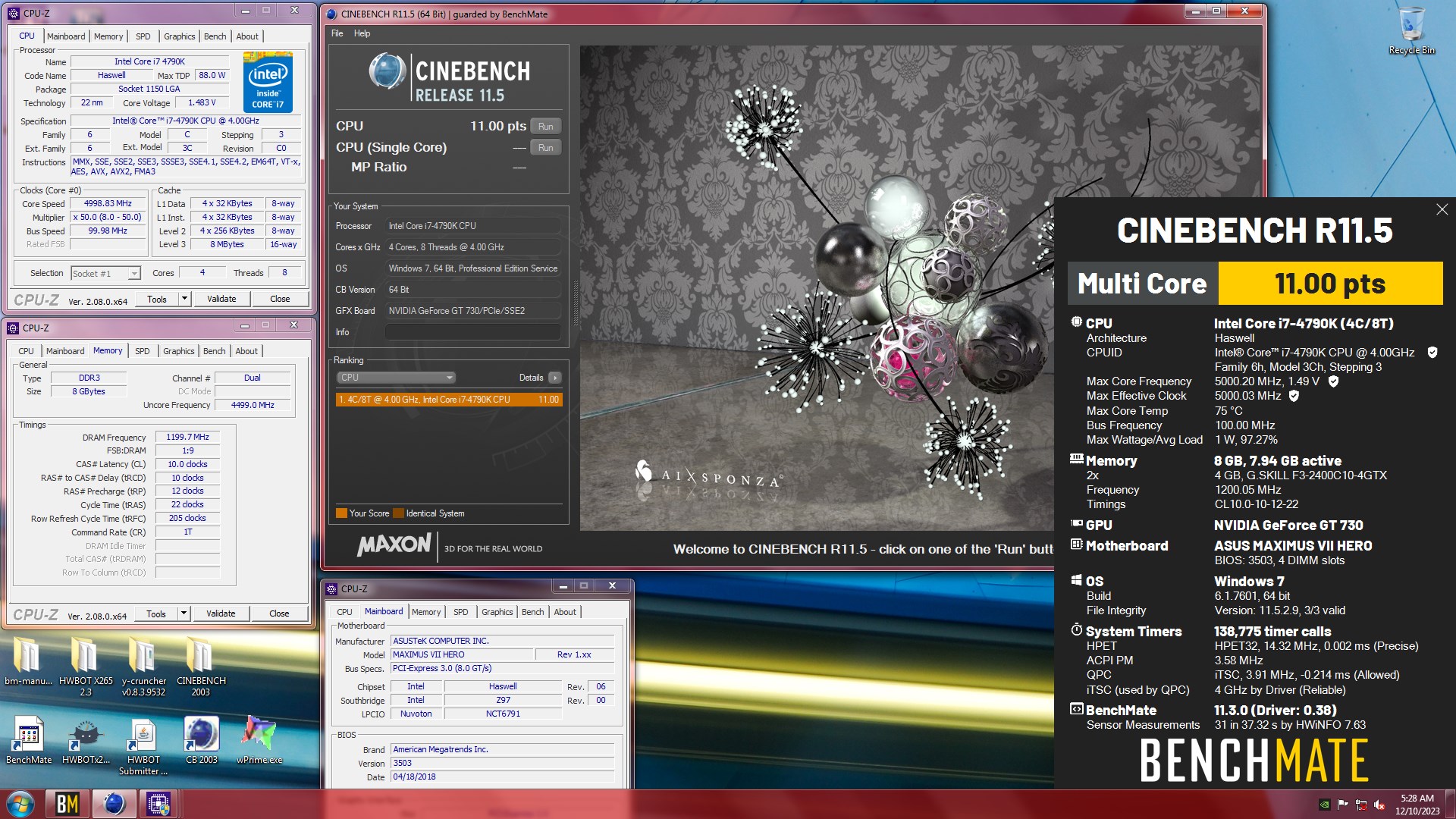
Task: Launch the HWBOT Submitter shortcut
Action: point(143,746)
